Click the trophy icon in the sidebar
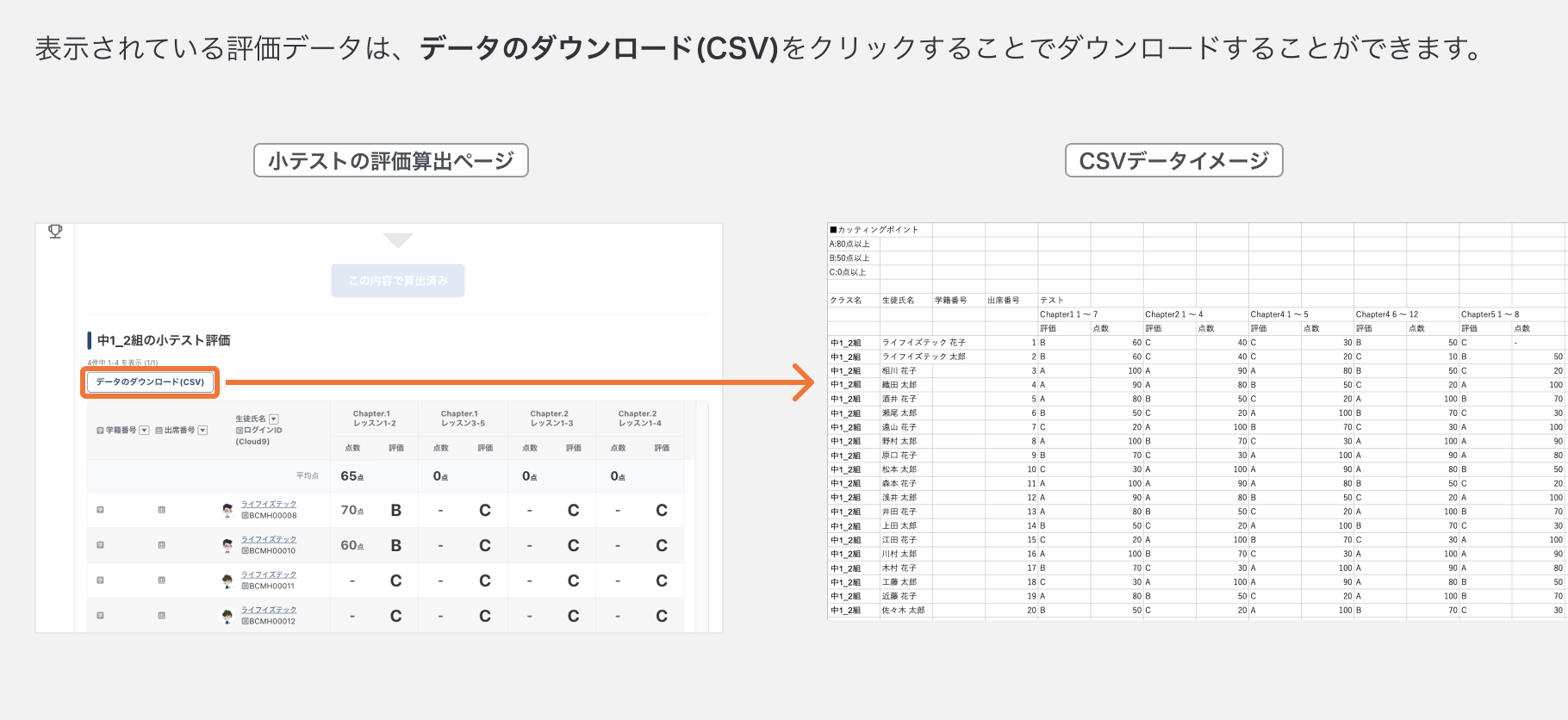1568x720 pixels. click(55, 231)
